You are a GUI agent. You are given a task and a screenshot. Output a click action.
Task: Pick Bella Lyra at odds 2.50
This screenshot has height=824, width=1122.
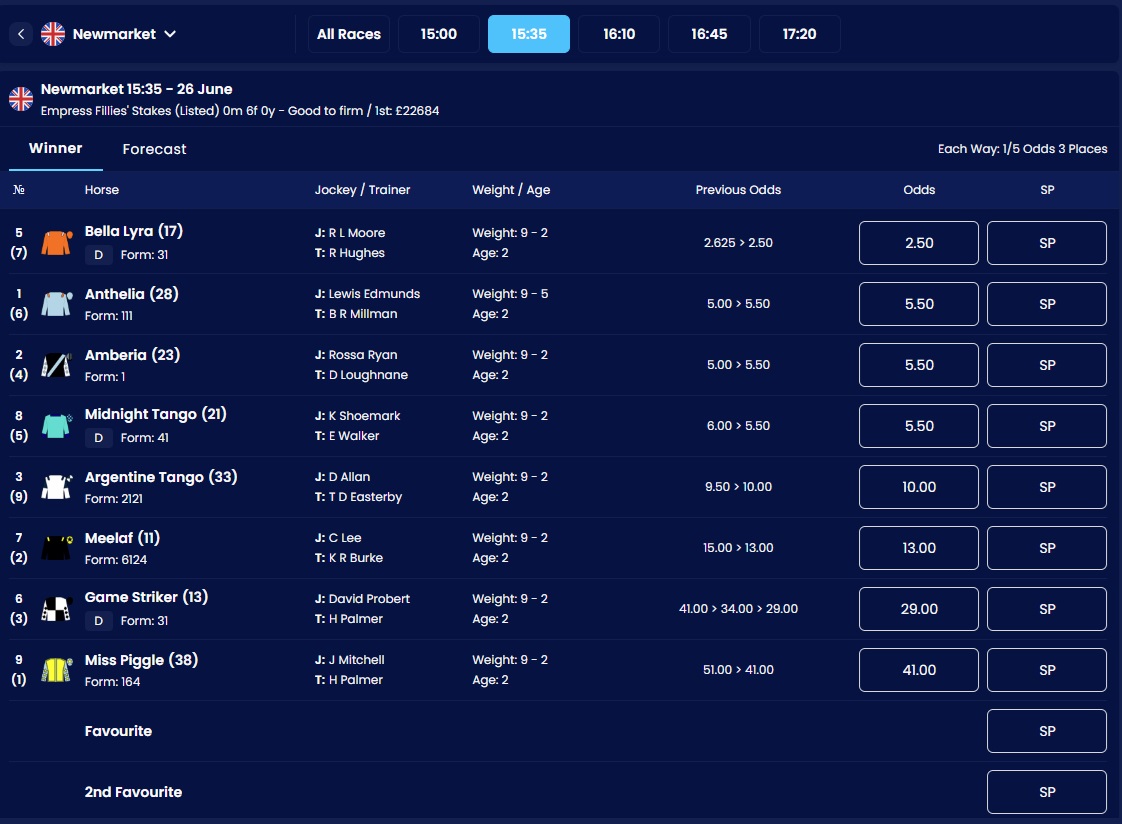[918, 243]
